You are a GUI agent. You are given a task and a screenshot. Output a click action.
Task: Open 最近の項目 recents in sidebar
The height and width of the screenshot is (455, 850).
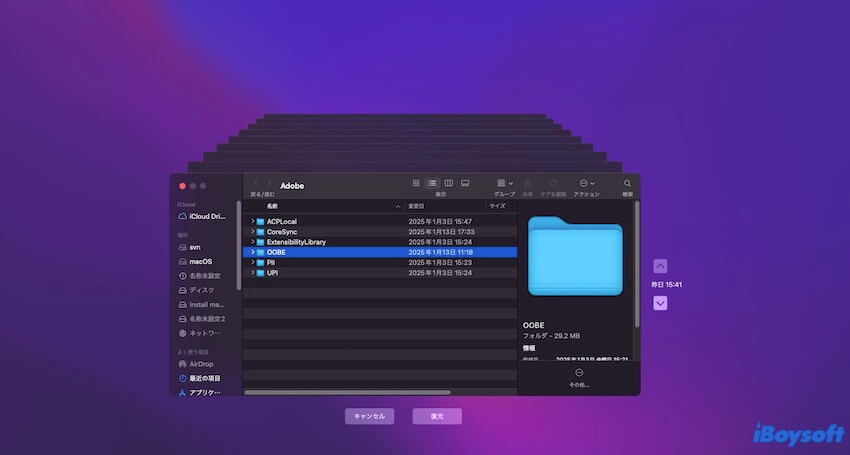pos(207,378)
